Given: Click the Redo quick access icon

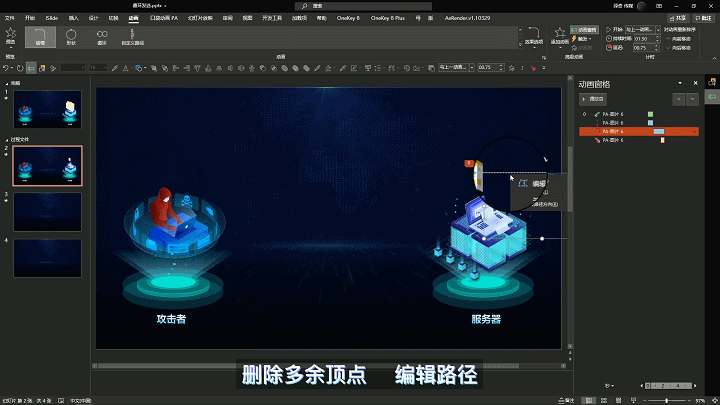Looking at the screenshot, I should pos(20,68).
